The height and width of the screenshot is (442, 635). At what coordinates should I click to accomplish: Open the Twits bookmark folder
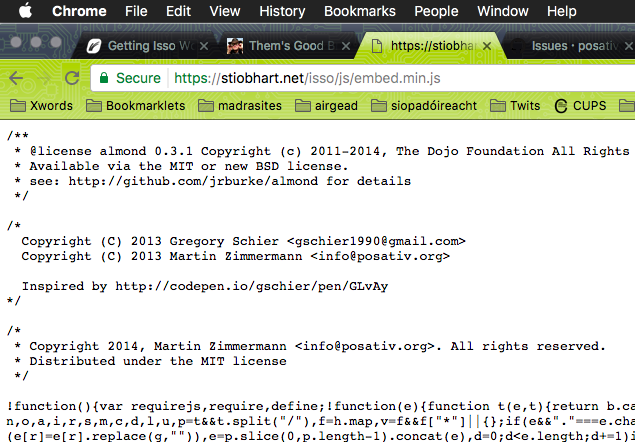click(514, 106)
